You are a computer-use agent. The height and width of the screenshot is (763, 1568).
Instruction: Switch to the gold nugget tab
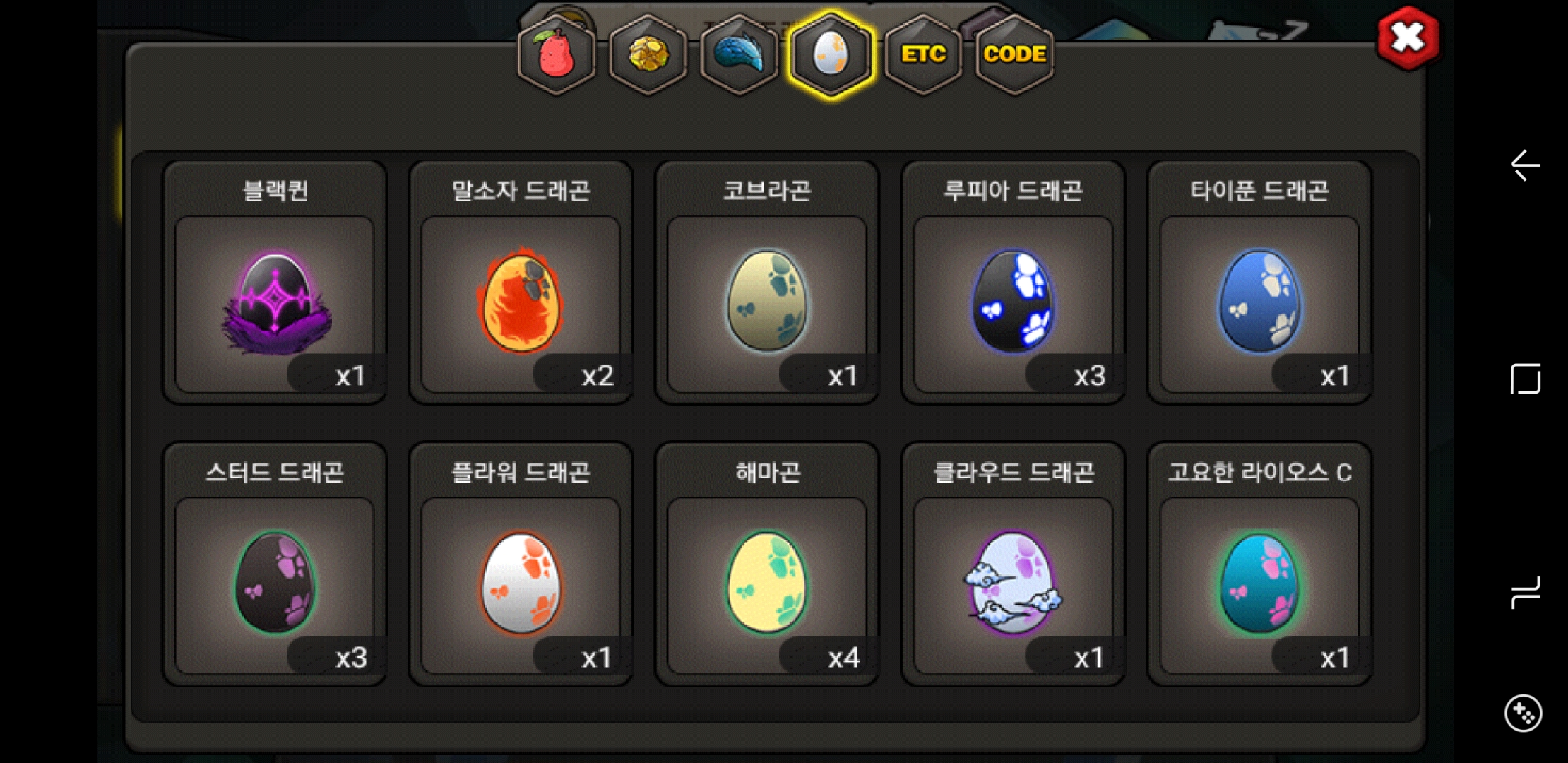648,54
